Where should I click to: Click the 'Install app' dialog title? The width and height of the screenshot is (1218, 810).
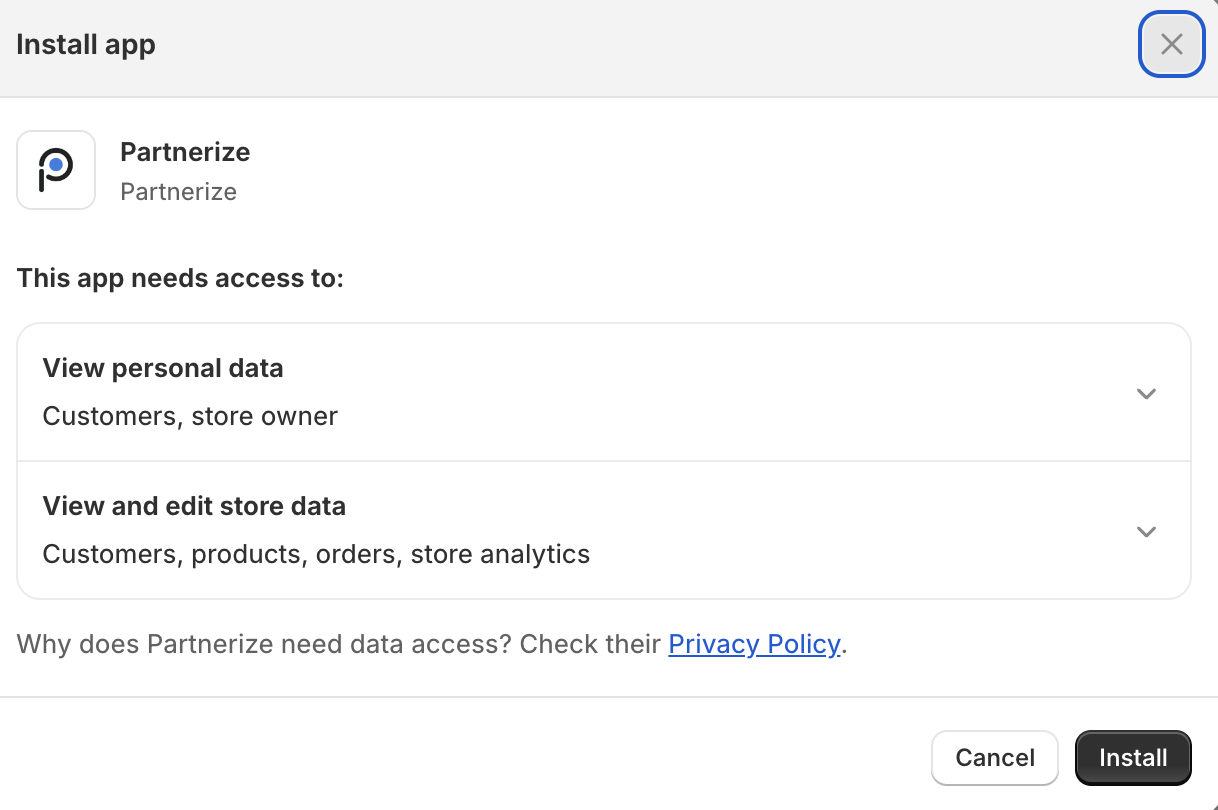pyautogui.click(x=86, y=45)
